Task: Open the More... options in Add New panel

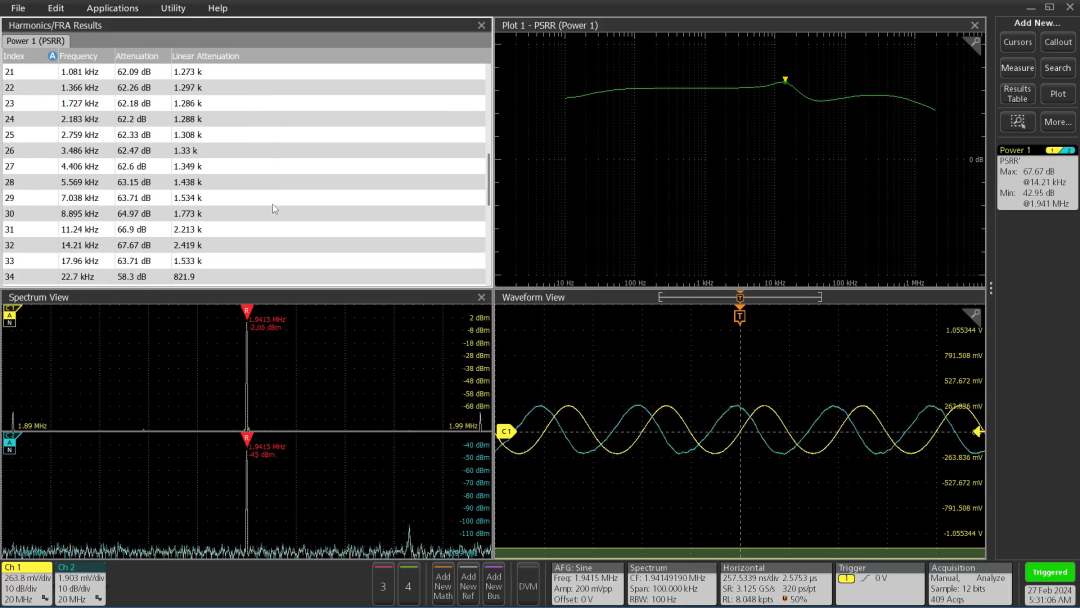Action: click(x=1057, y=121)
